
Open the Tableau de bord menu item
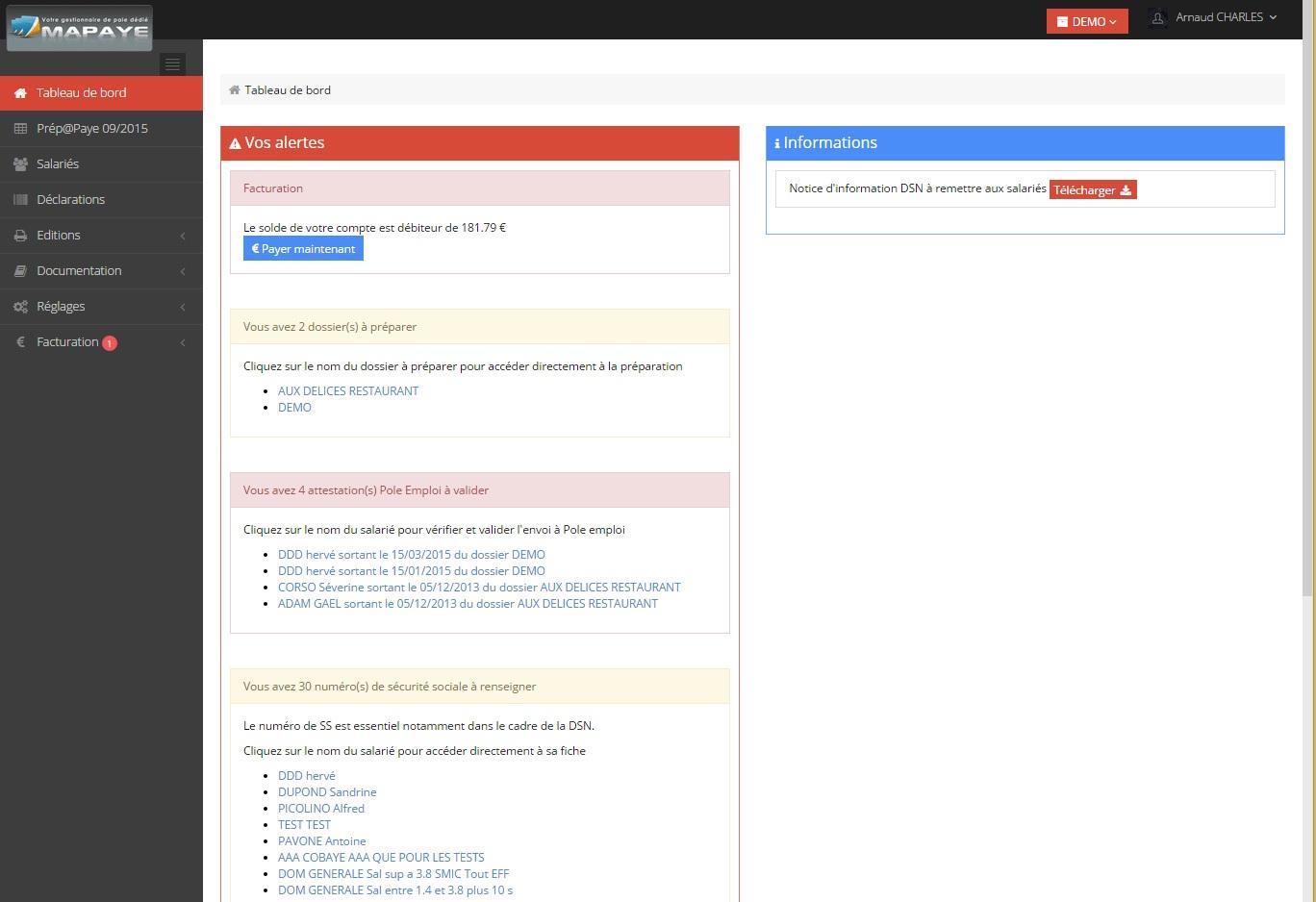[80, 92]
